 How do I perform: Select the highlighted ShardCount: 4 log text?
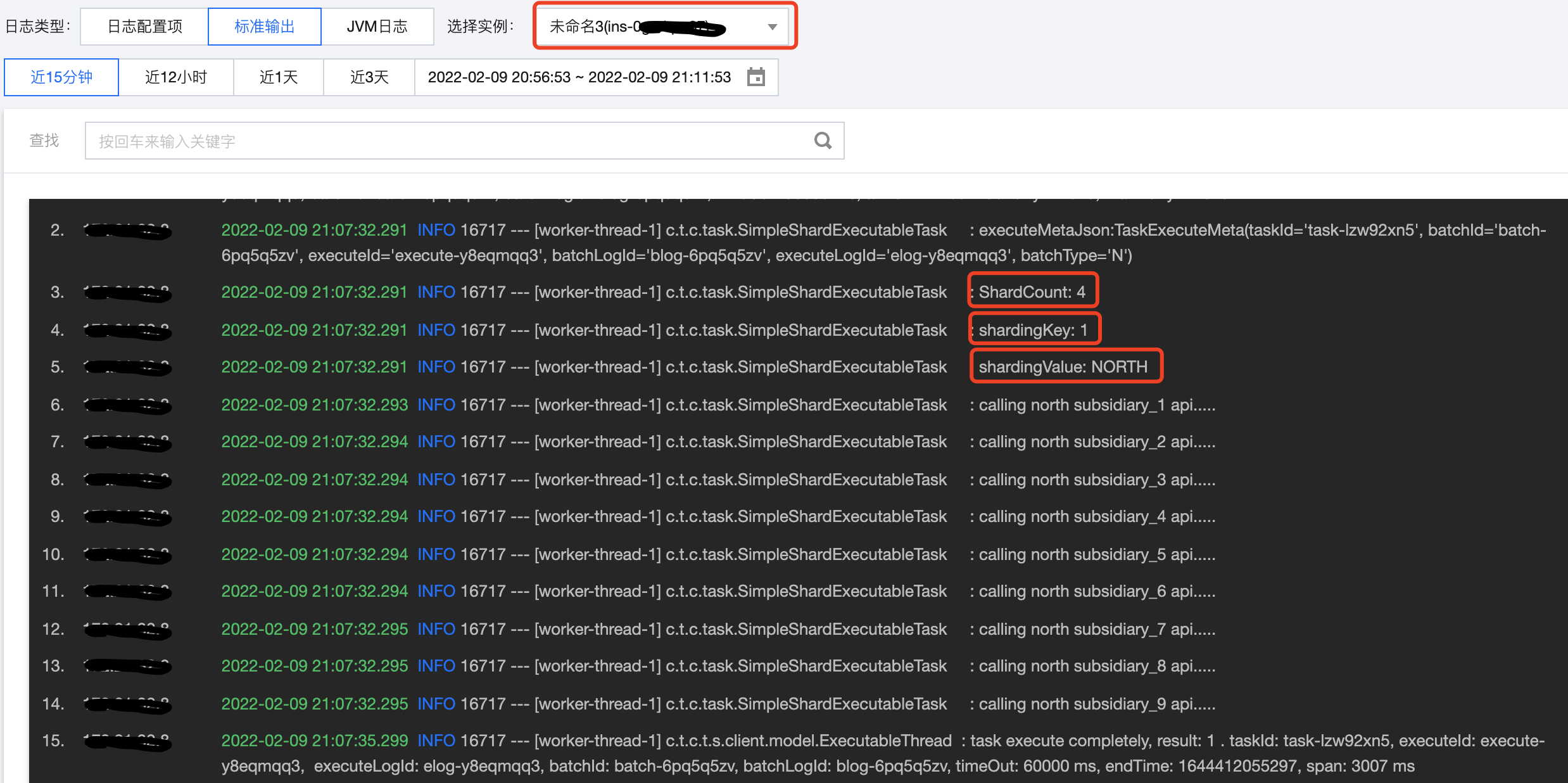(1032, 291)
